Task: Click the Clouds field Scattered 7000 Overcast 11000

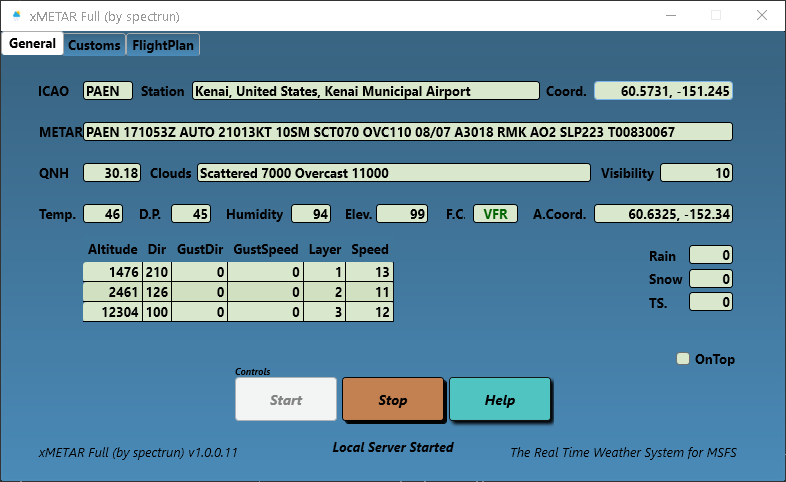Action: [394, 173]
